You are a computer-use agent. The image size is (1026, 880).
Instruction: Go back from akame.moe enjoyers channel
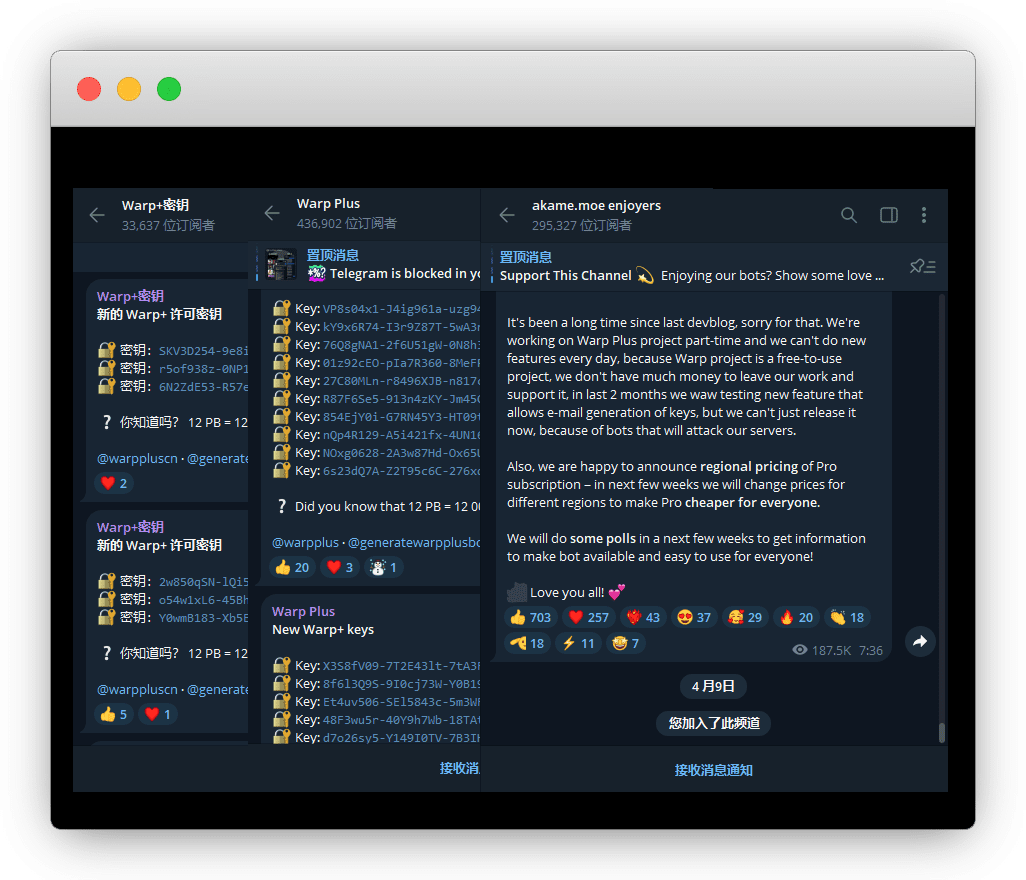pos(507,215)
